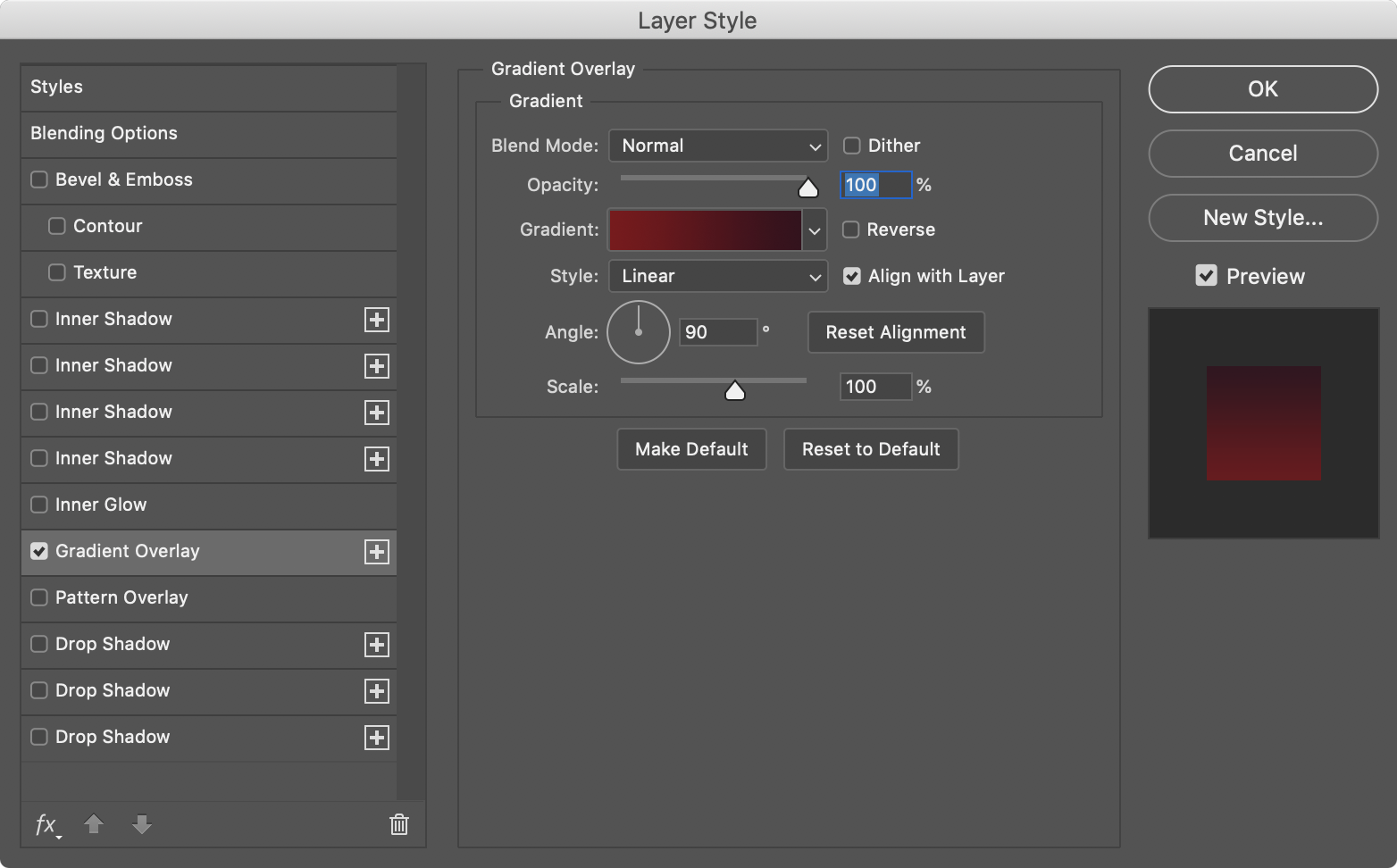The height and width of the screenshot is (868, 1397).
Task: Click the fx add style icon
Action: (x=46, y=825)
